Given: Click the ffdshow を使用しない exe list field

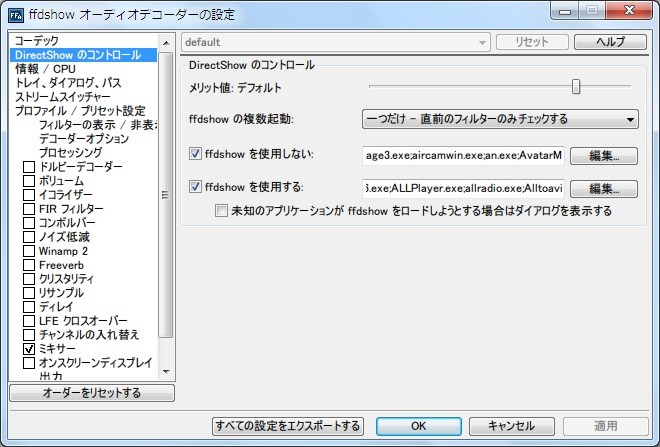Looking at the screenshot, I should pos(463,156).
